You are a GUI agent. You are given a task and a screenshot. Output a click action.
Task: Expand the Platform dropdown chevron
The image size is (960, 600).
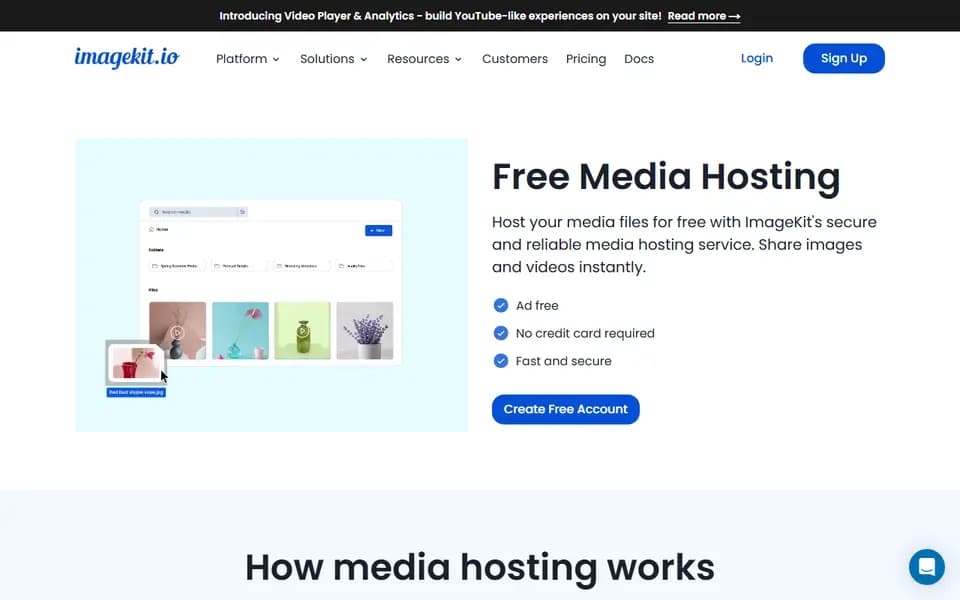coord(276,59)
